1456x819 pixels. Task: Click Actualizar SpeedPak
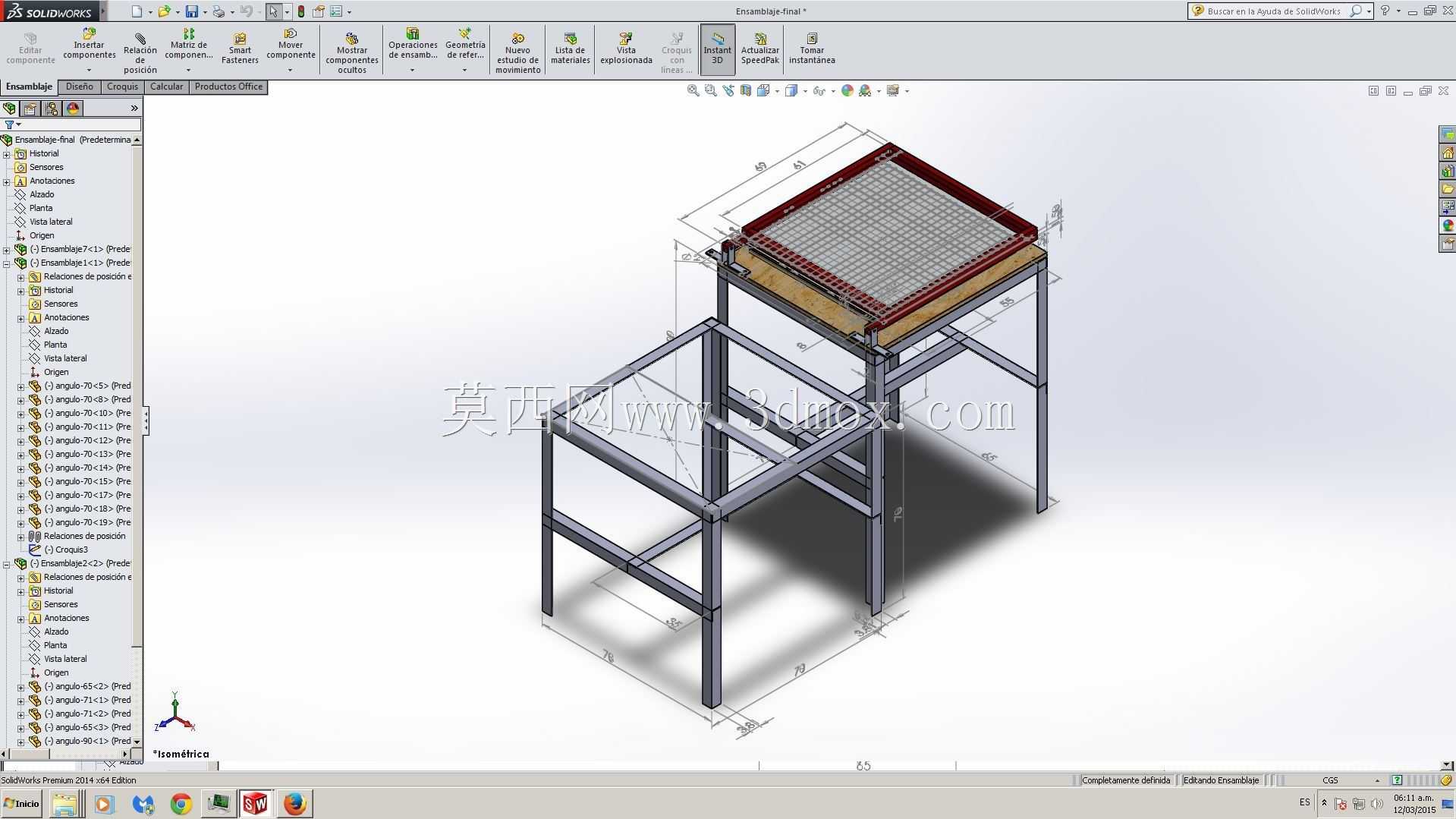click(x=760, y=49)
